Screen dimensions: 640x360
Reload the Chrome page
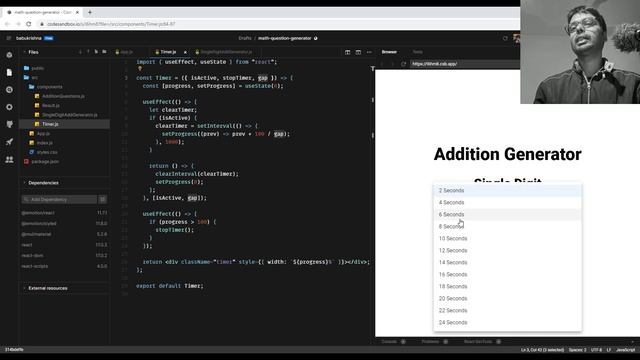tap(29, 24)
